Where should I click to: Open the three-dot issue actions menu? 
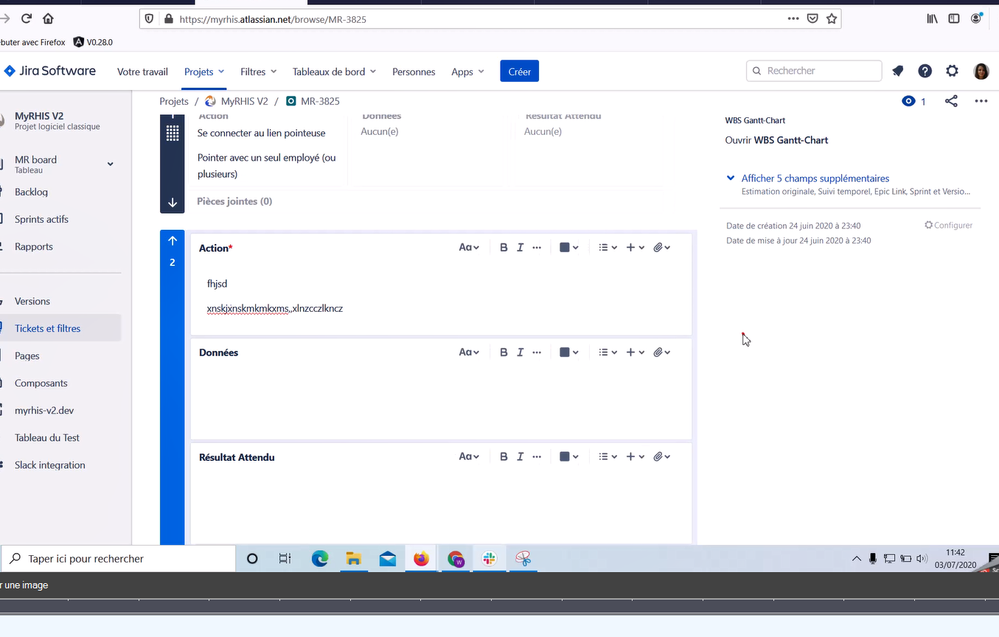(x=981, y=101)
